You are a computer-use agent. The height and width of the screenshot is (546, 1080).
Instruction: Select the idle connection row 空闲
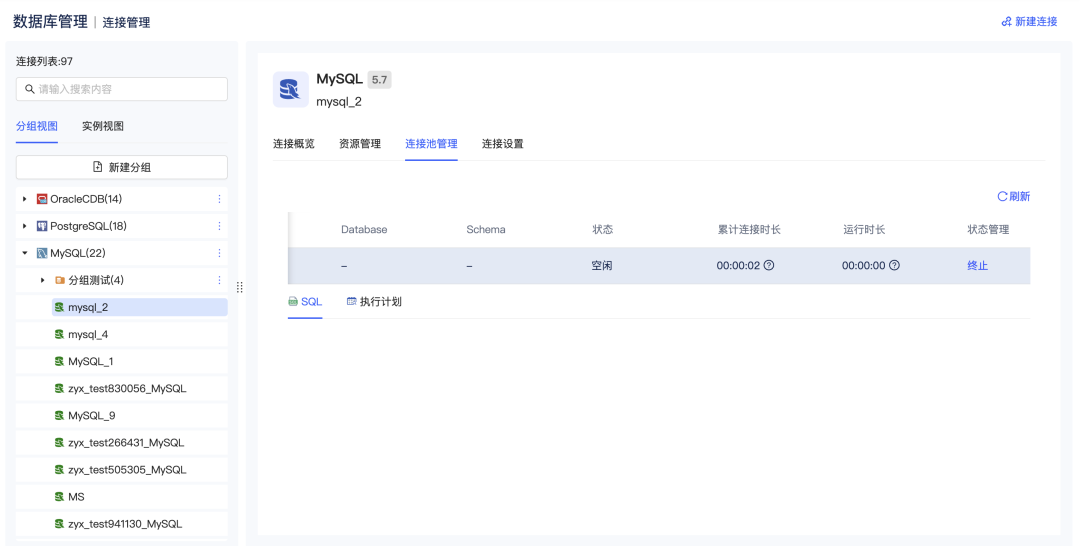pyautogui.click(x=659, y=265)
